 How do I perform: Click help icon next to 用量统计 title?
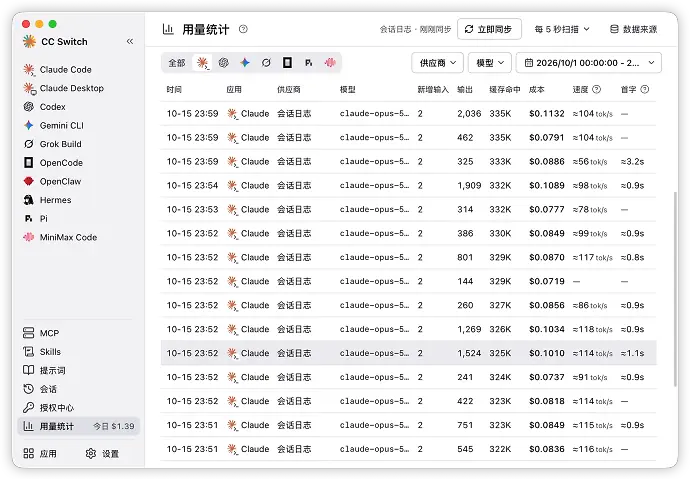[x=243, y=29]
